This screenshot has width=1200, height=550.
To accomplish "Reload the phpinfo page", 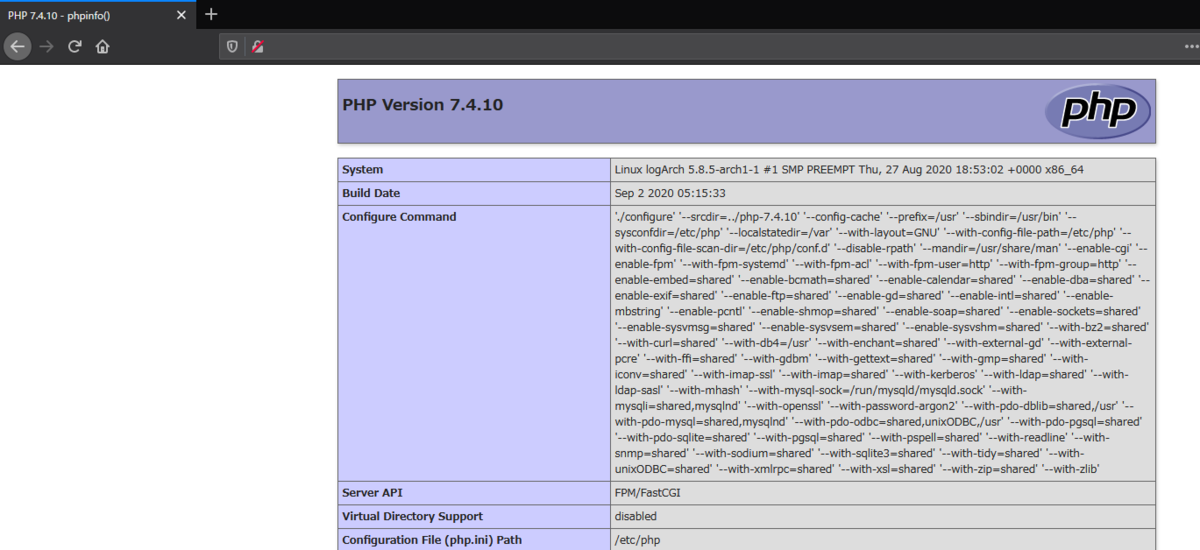I will (x=74, y=46).
